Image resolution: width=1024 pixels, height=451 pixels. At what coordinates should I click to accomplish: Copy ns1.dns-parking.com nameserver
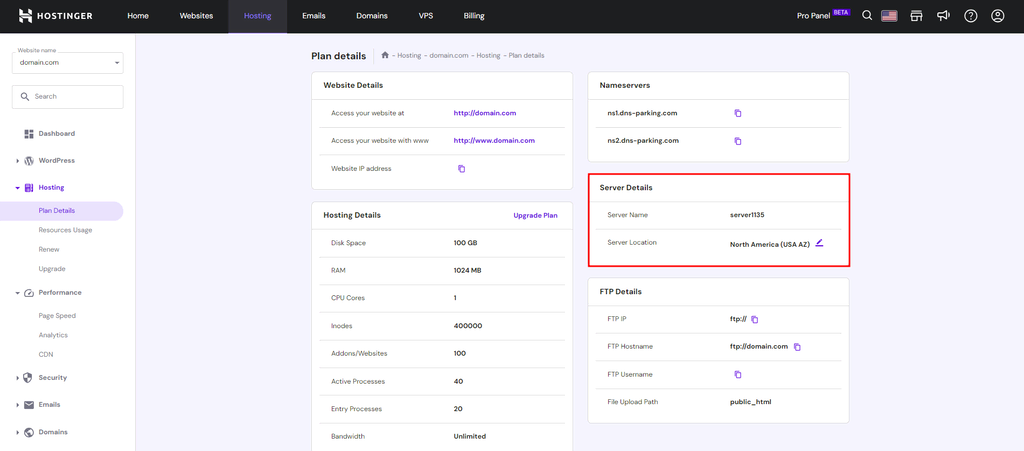(738, 113)
